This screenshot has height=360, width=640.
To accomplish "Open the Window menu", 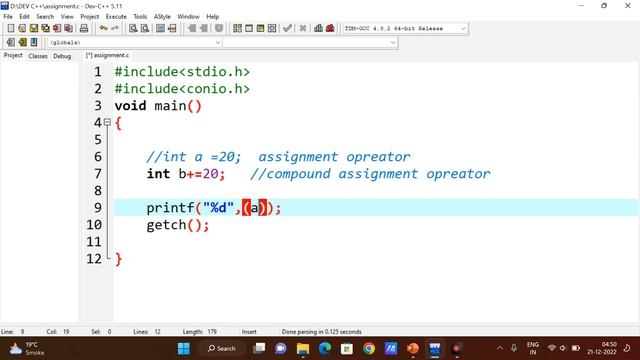I will tap(188, 16).
